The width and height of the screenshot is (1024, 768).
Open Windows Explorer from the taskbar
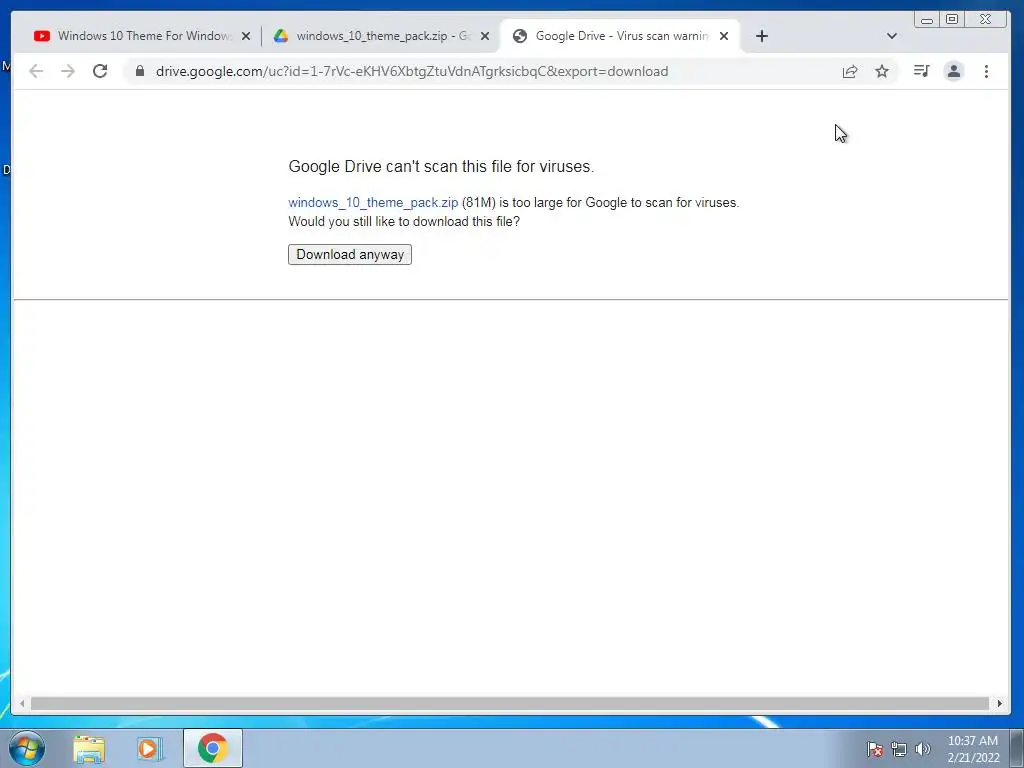(89, 748)
